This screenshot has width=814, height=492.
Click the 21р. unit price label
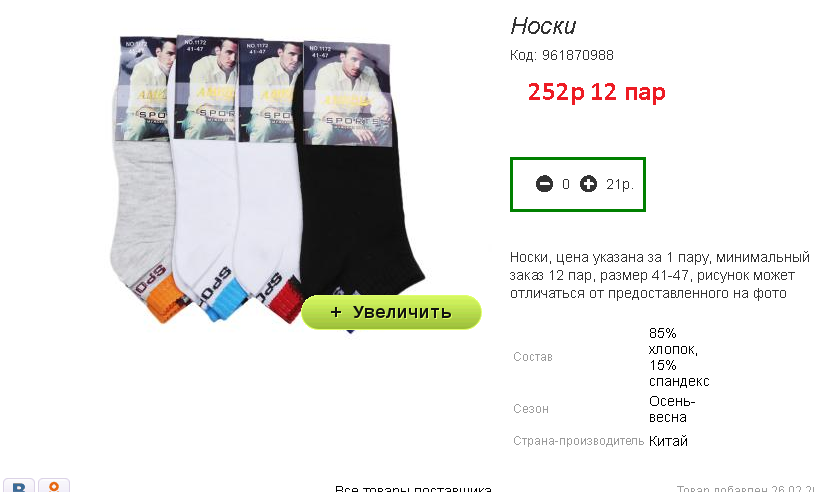pyautogui.click(x=620, y=184)
